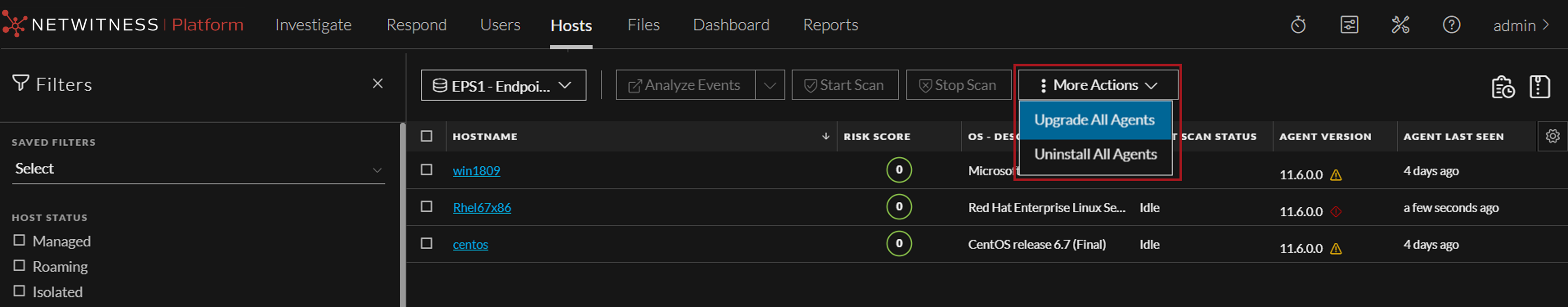Viewport: 1568px width, 307px height.
Task: Expand the Analyze Events split arrow
Action: [769, 85]
